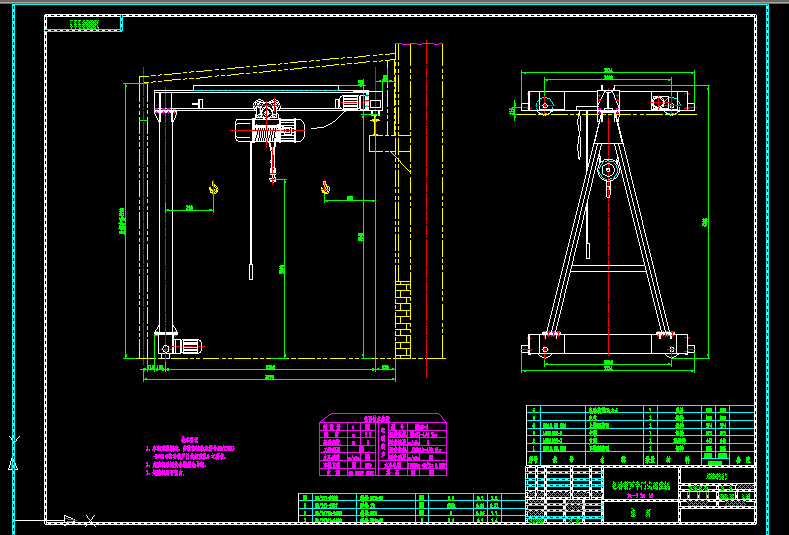This screenshot has height=535, width=789.
Task: Select the bottom-center cyan parts list rows
Action: click(x=412, y=508)
